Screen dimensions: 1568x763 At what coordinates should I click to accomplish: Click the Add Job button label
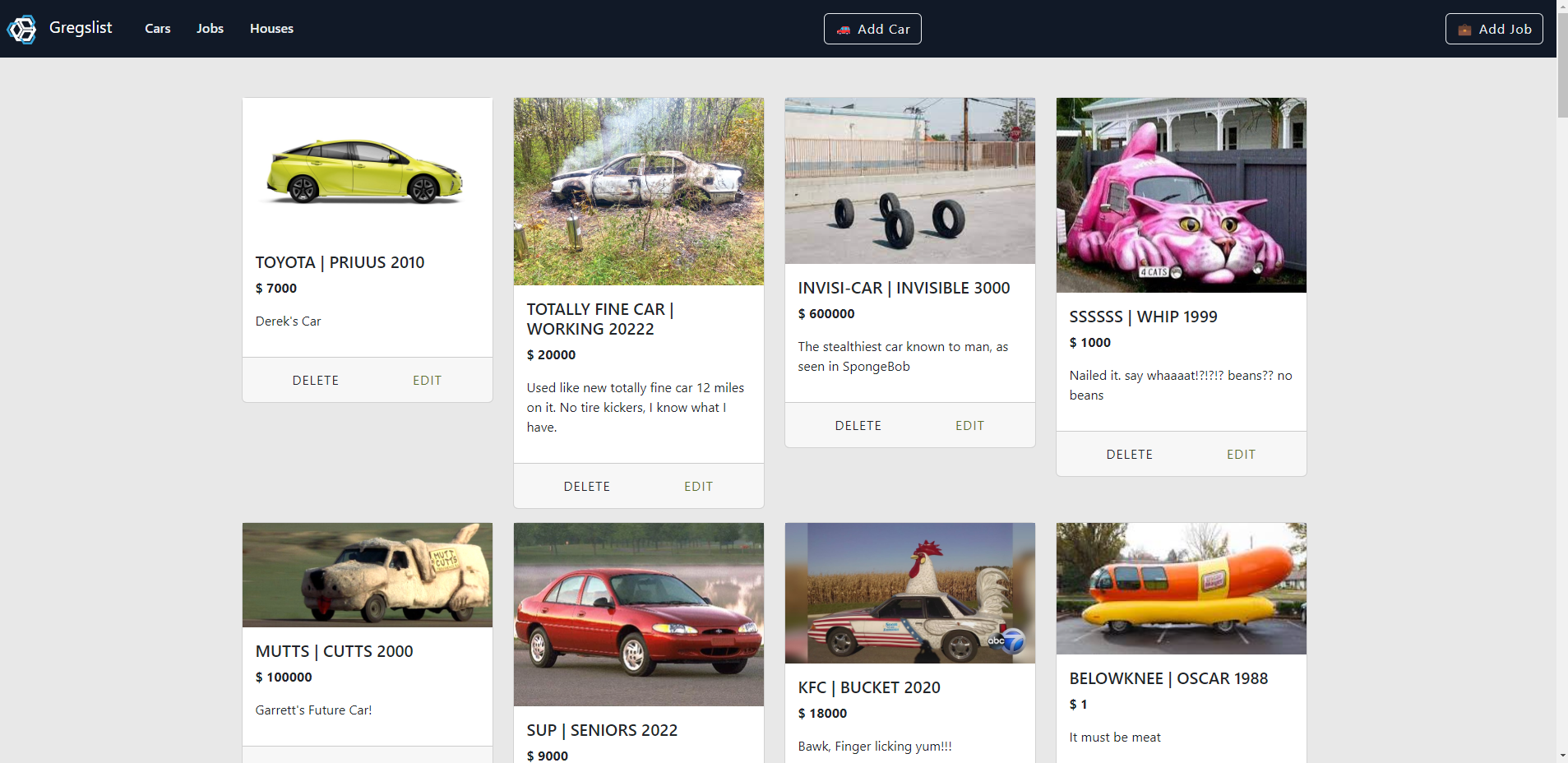click(x=1505, y=30)
